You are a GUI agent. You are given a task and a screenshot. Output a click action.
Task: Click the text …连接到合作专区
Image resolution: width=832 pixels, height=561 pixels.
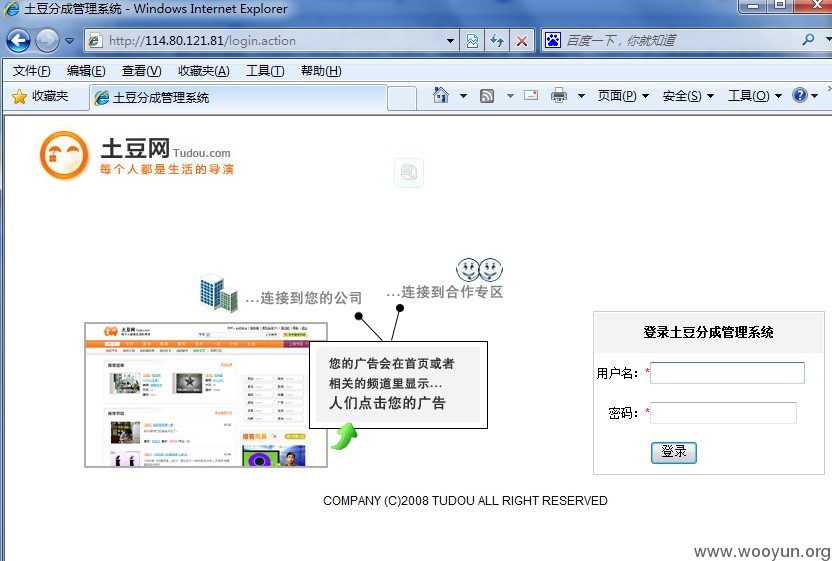445,292
